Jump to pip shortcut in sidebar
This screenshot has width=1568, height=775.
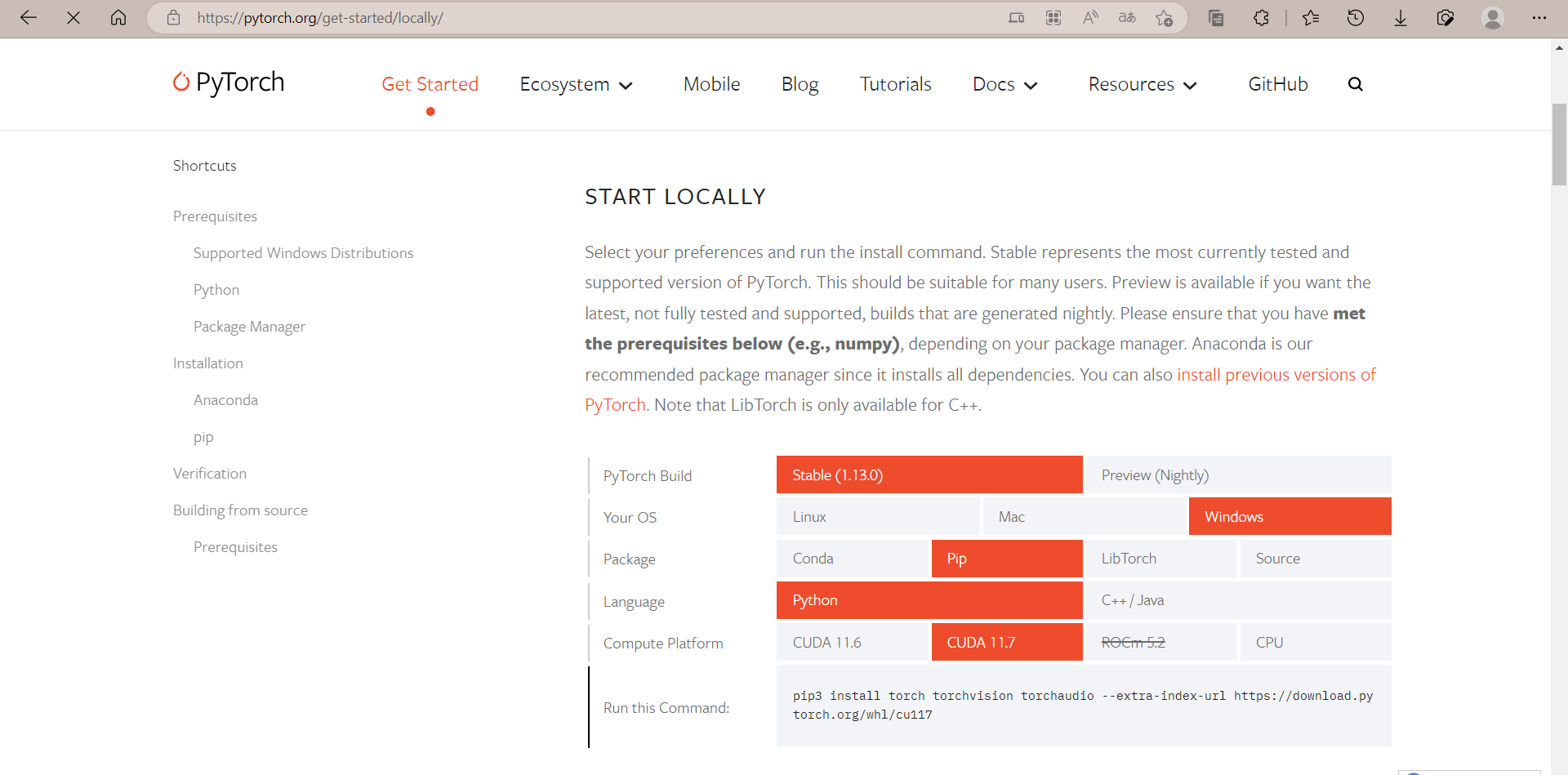coord(203,438)
